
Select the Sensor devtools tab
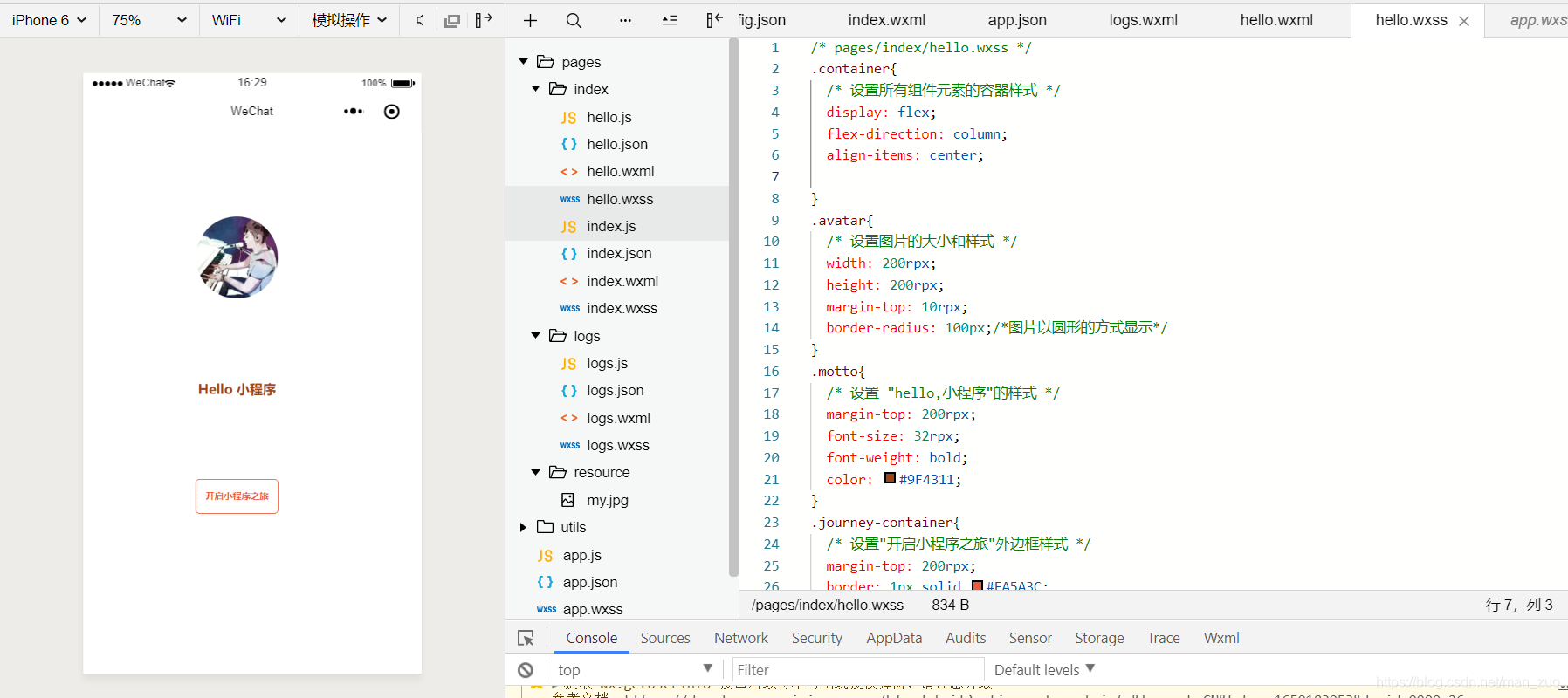(1030, 638)
